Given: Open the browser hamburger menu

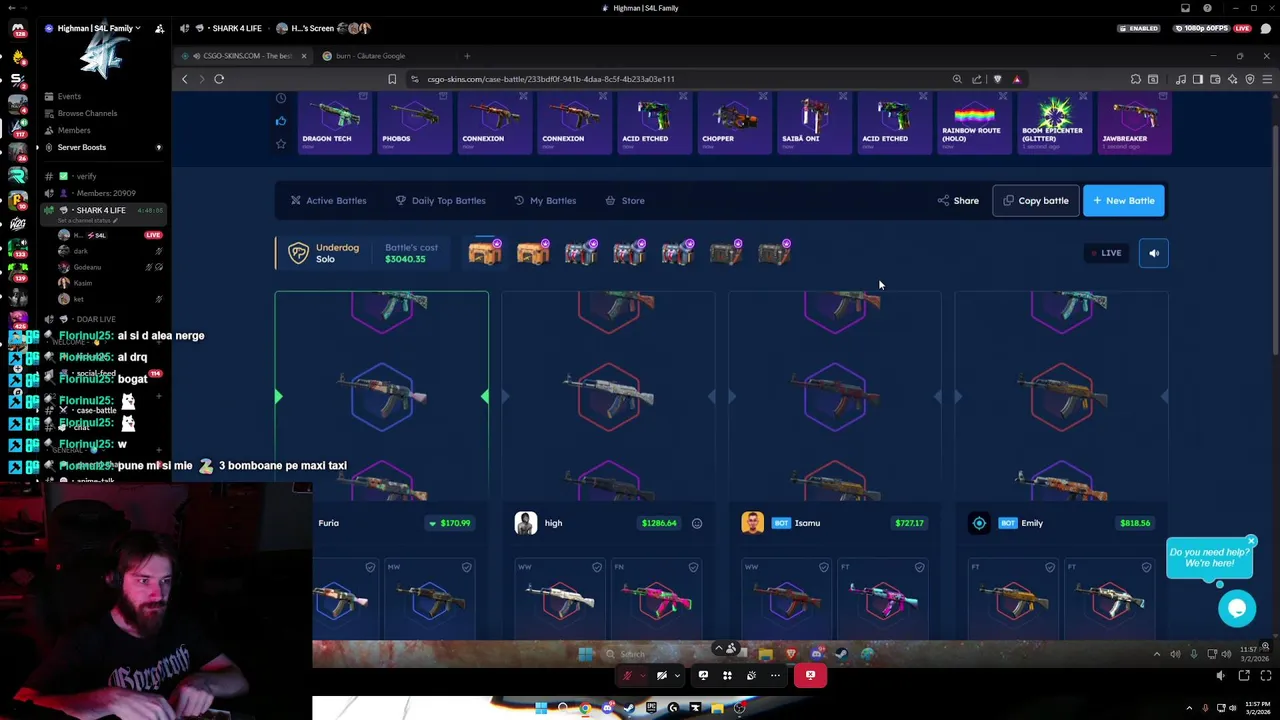Looking at the screenshot, I should (1267, 79).
